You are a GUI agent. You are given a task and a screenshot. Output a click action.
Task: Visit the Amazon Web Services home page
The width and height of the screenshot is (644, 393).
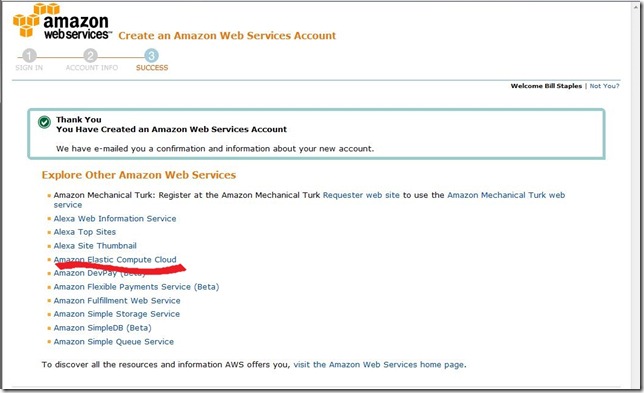click(x=379, y=365)
